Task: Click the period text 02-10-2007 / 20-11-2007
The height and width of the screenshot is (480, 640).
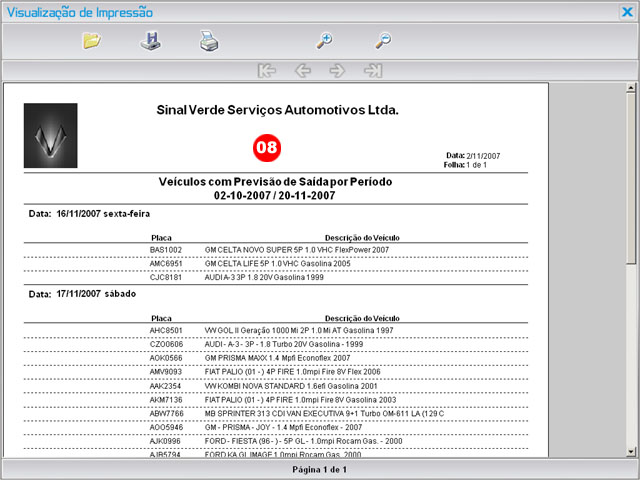Action: (275, 196)
